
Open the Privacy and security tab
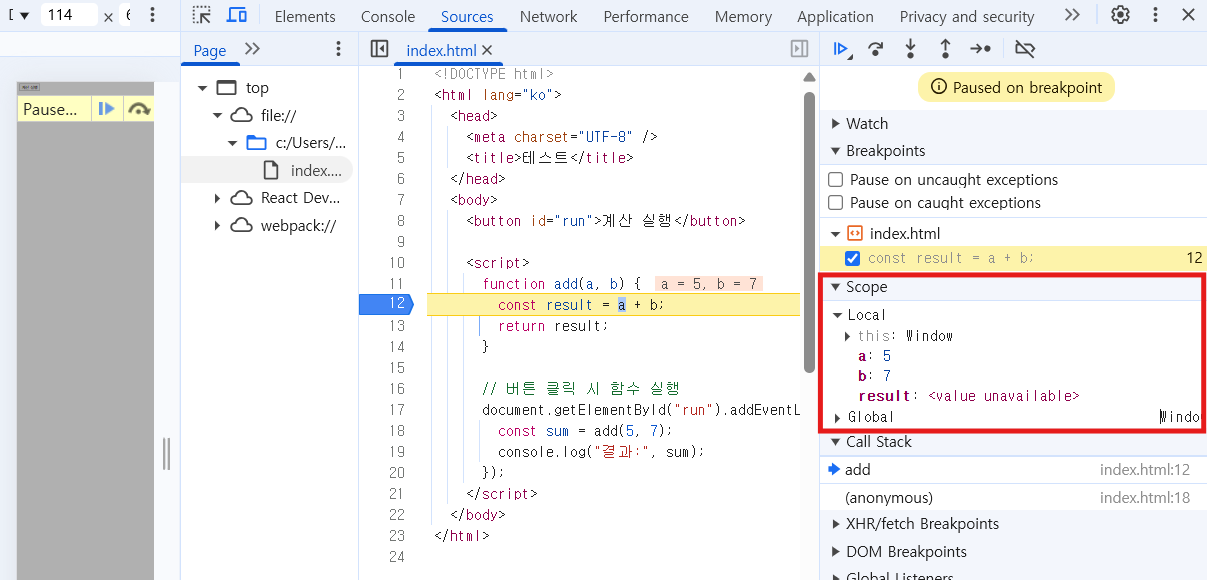coord(967,17)
